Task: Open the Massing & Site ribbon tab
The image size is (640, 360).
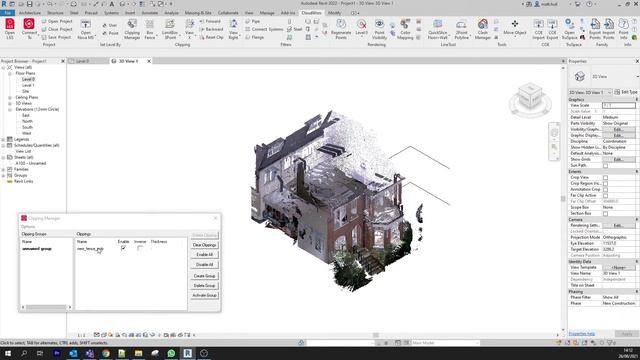Action: pos(198,13)
